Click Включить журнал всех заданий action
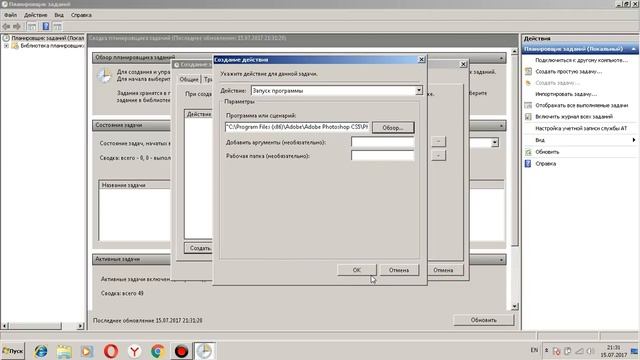 point(574,117)
